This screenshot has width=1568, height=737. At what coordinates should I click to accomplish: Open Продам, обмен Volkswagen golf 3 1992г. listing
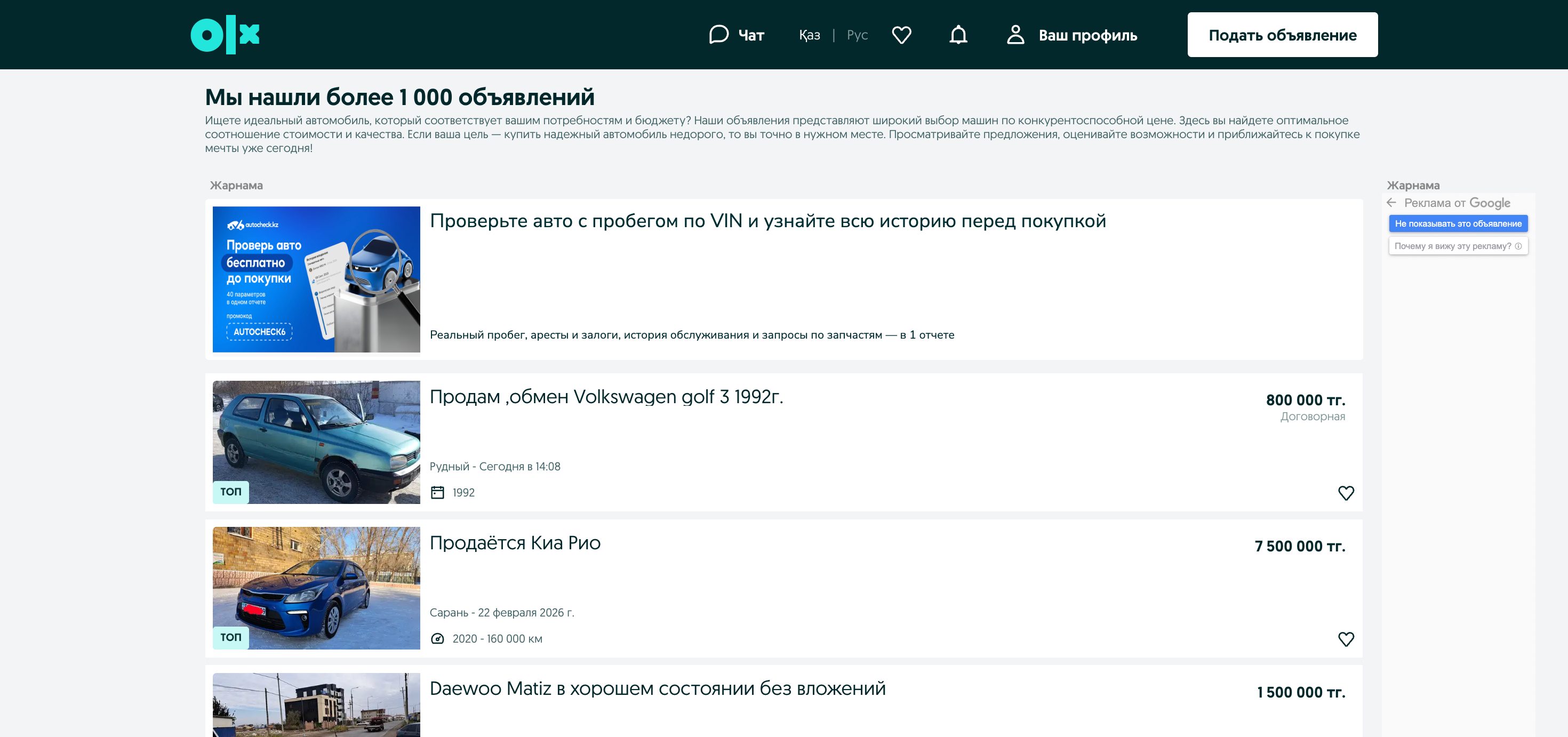pos(606,397)
